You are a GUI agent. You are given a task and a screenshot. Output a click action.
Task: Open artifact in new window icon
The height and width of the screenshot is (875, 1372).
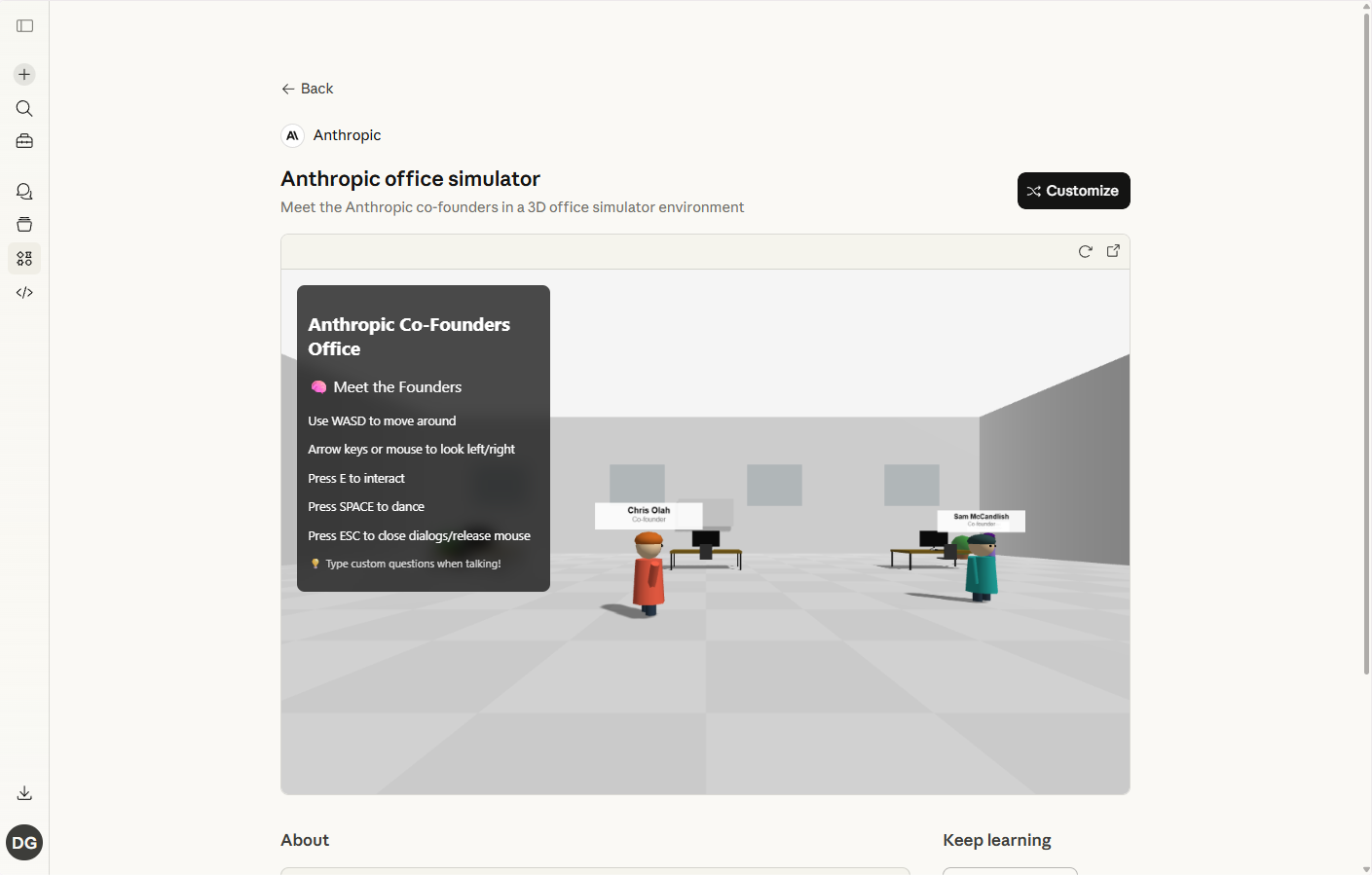[x=1114, y=251]
